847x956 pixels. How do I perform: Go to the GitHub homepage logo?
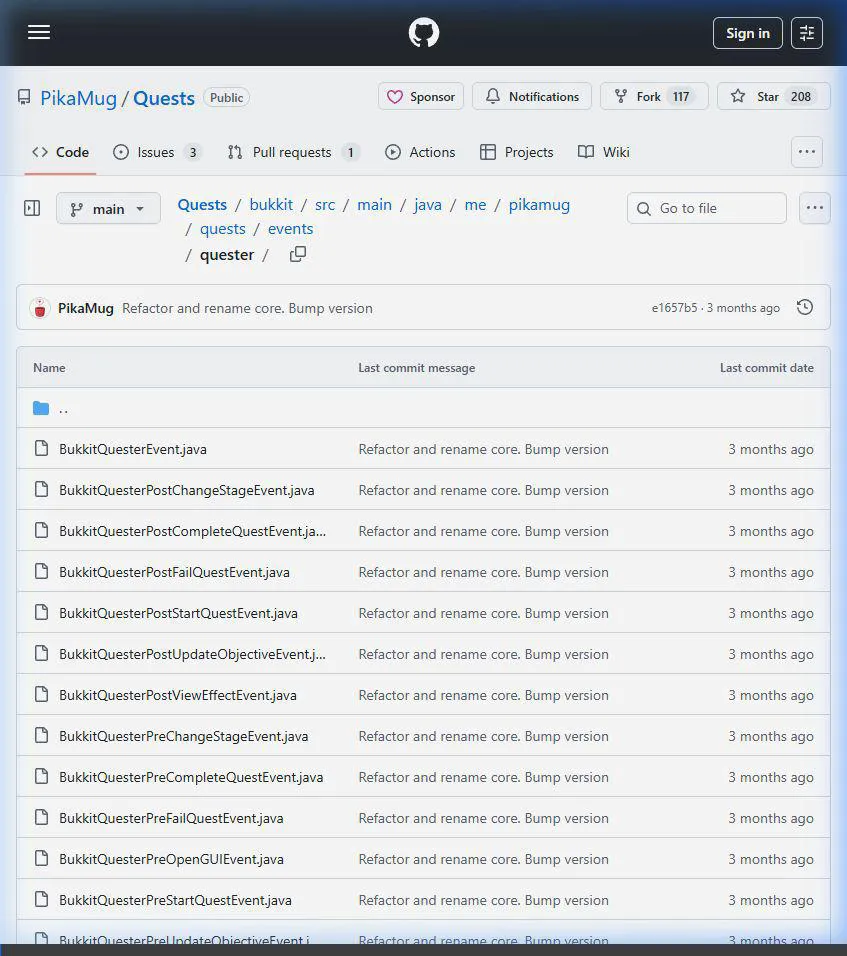click(424, 33)
